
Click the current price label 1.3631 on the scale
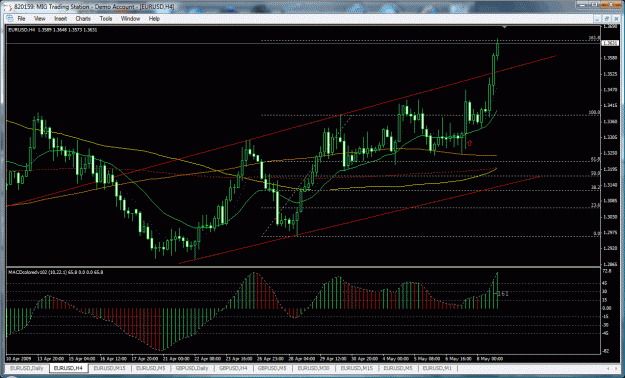point(609,43)
